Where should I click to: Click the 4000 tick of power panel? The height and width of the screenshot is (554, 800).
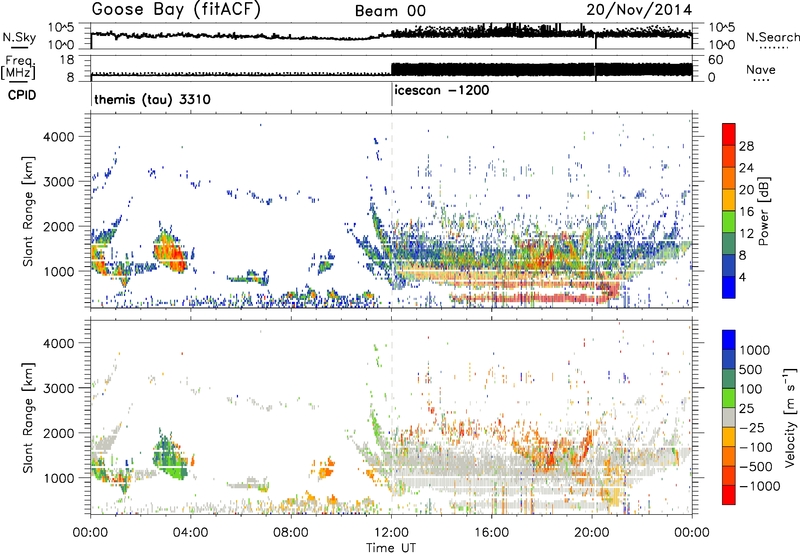58,137
